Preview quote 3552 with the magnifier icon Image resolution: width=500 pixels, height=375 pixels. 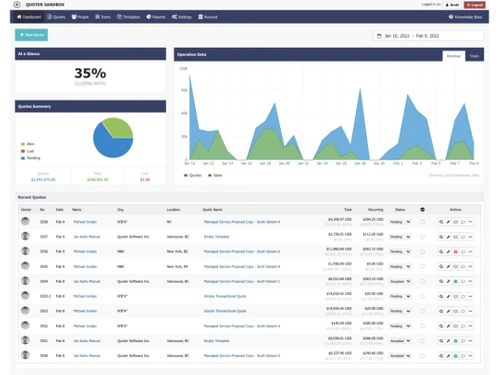tap(441, 326)
